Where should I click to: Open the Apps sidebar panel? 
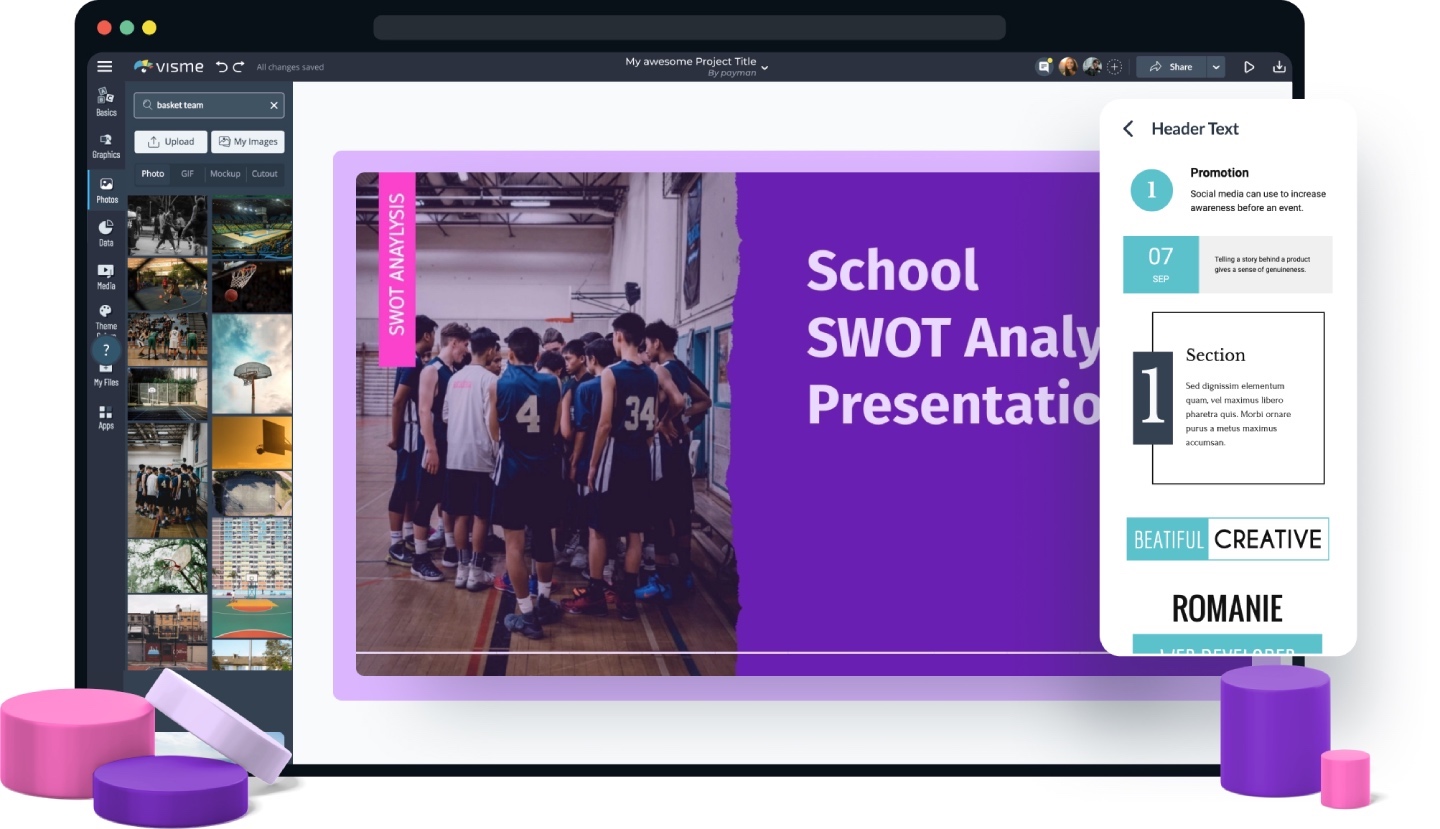point(106,417)
